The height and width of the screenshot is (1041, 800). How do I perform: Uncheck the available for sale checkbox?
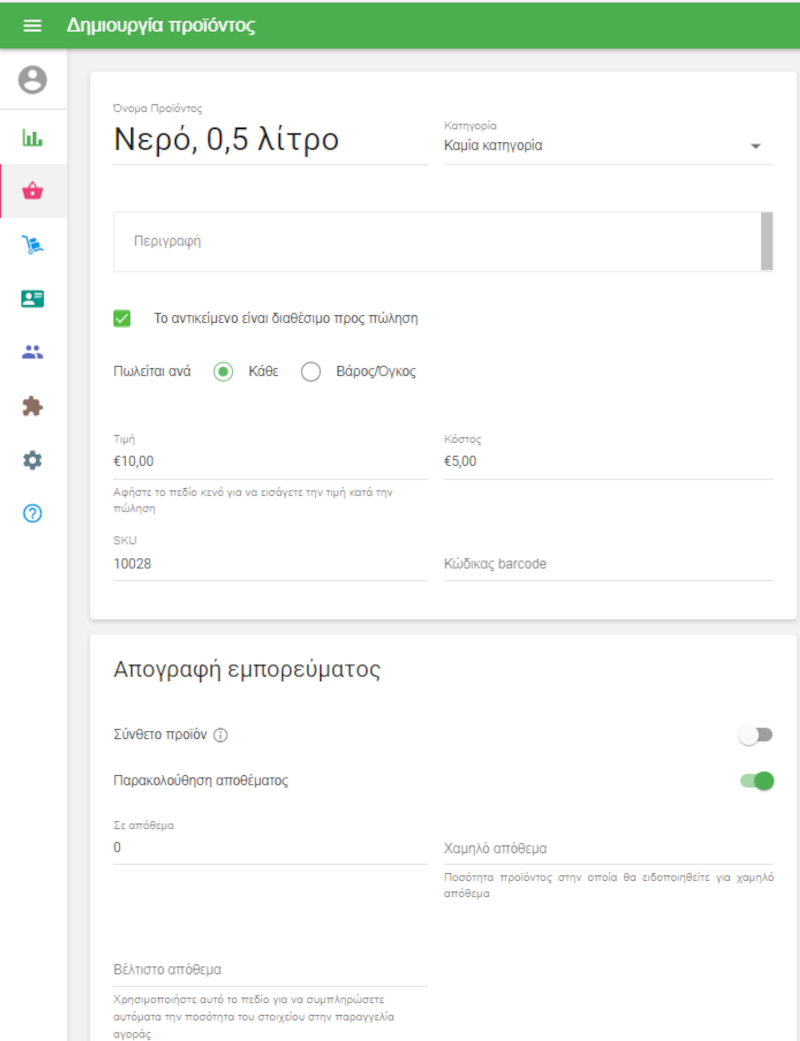(123, 319)
